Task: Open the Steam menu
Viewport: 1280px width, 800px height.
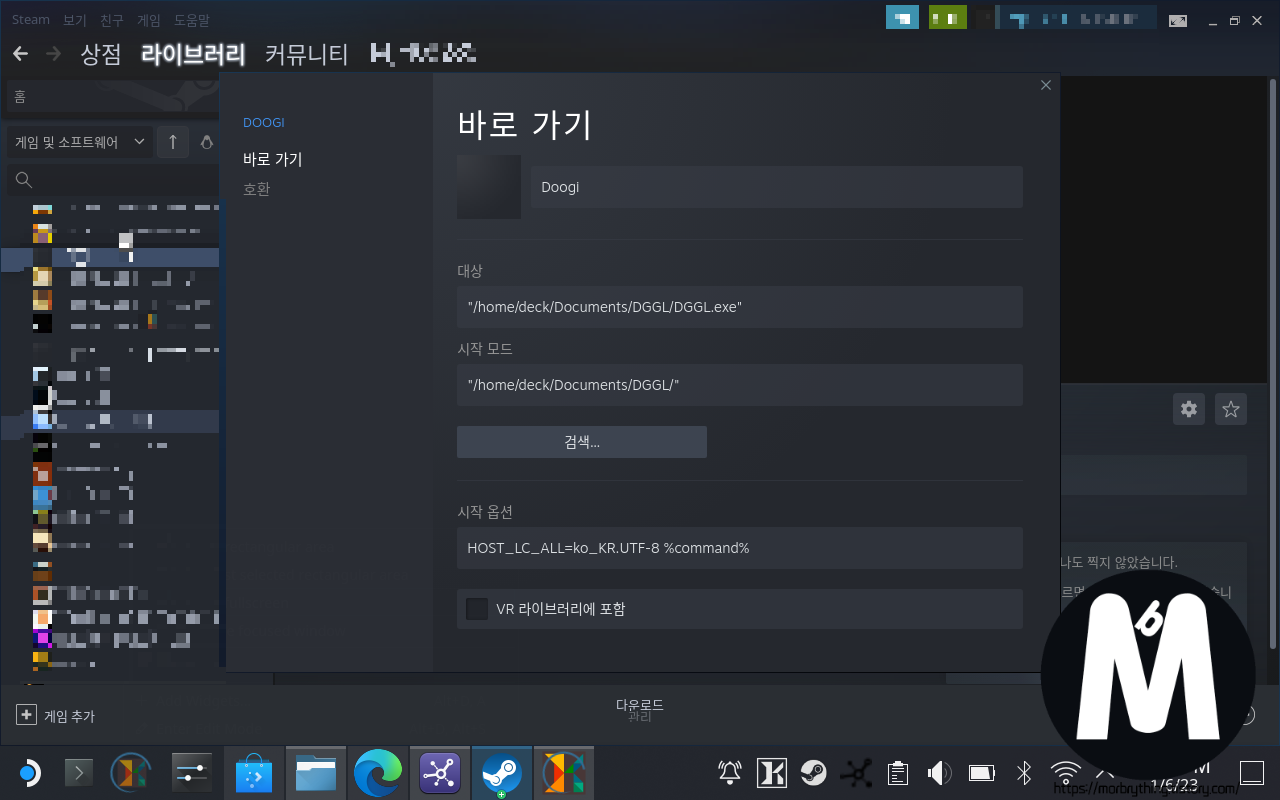Action: coord(31,20)
